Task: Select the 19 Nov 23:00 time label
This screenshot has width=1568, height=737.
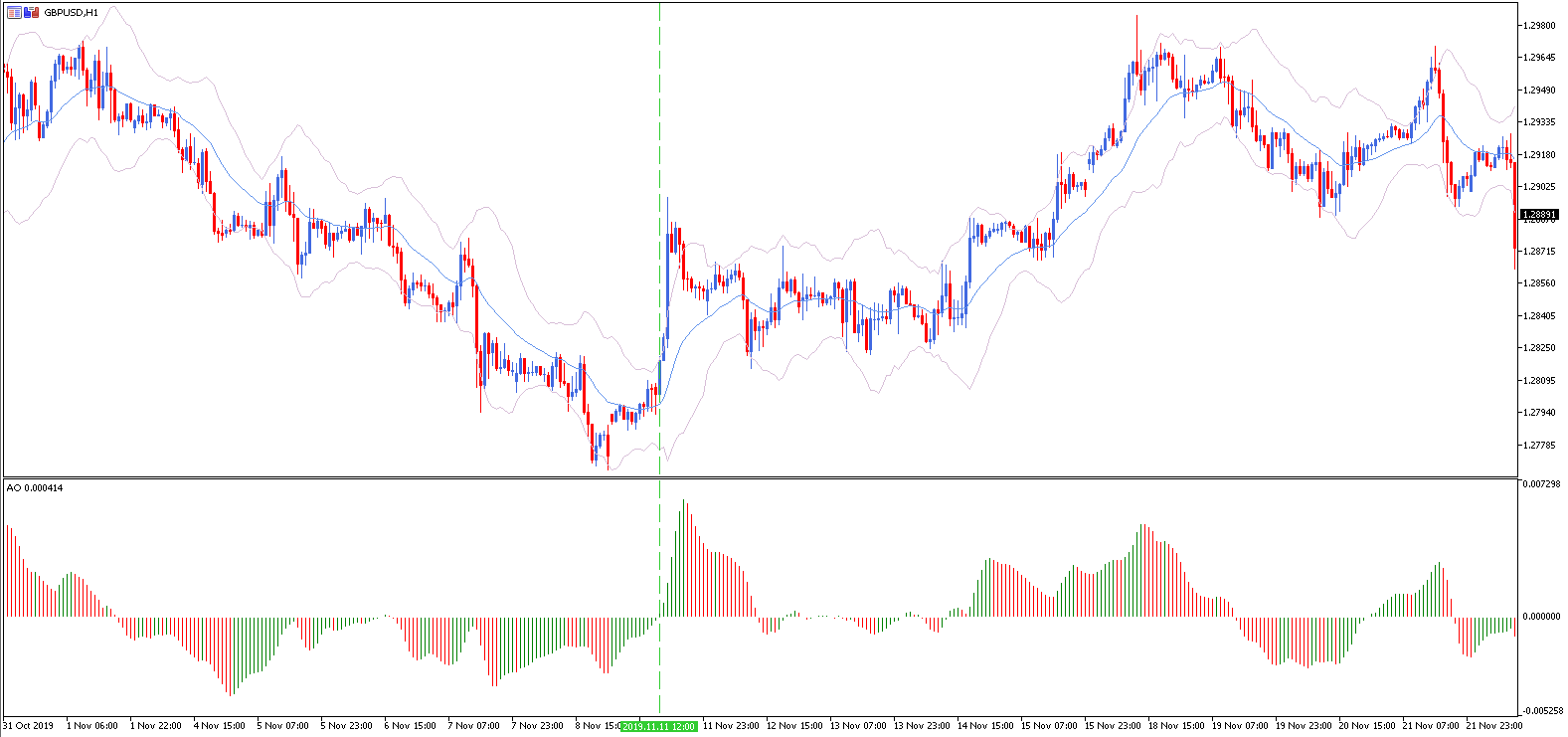Action: pos(1304,726)
